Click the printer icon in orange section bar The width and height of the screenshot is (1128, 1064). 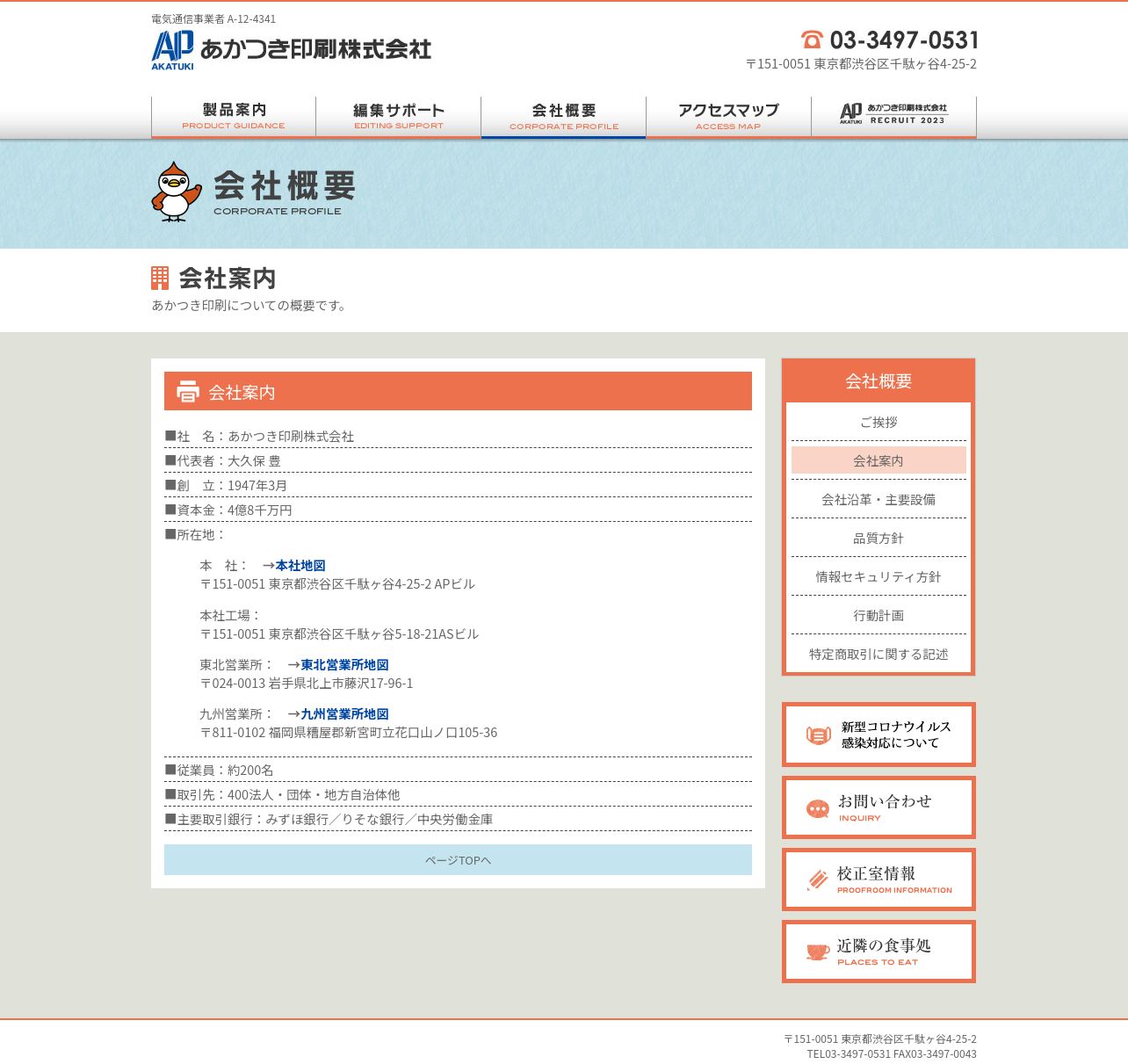[x=188, y=391]
